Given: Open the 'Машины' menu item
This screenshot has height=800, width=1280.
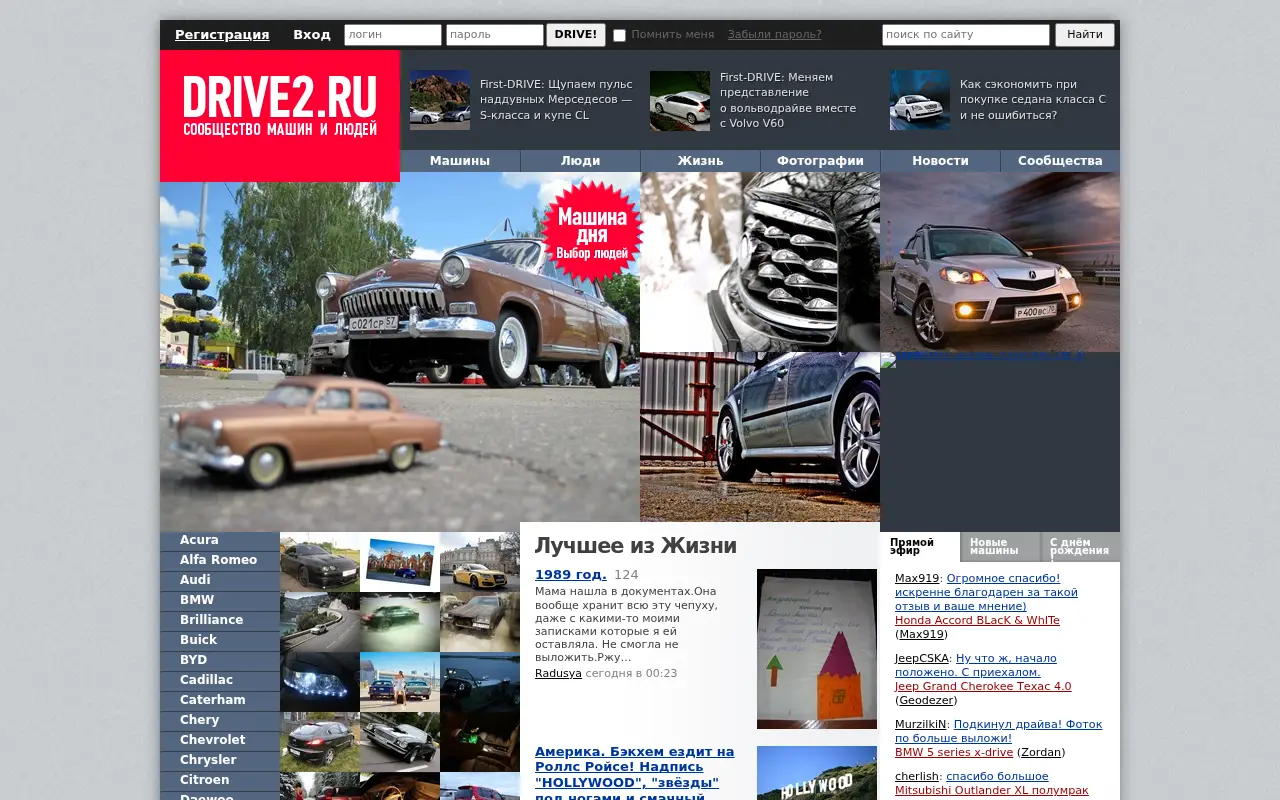Looking at the screenshot, I should pyautogui.click(x=460, y=161).
